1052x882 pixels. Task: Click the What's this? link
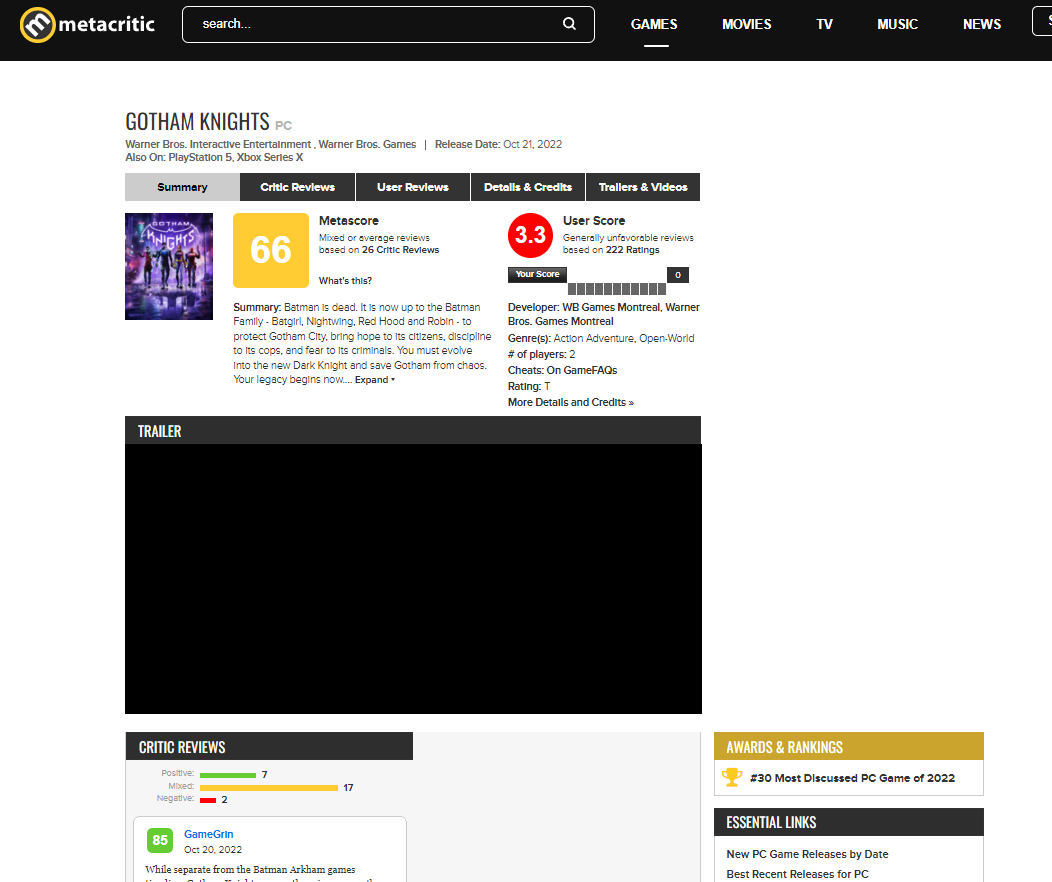click(346, 281)
